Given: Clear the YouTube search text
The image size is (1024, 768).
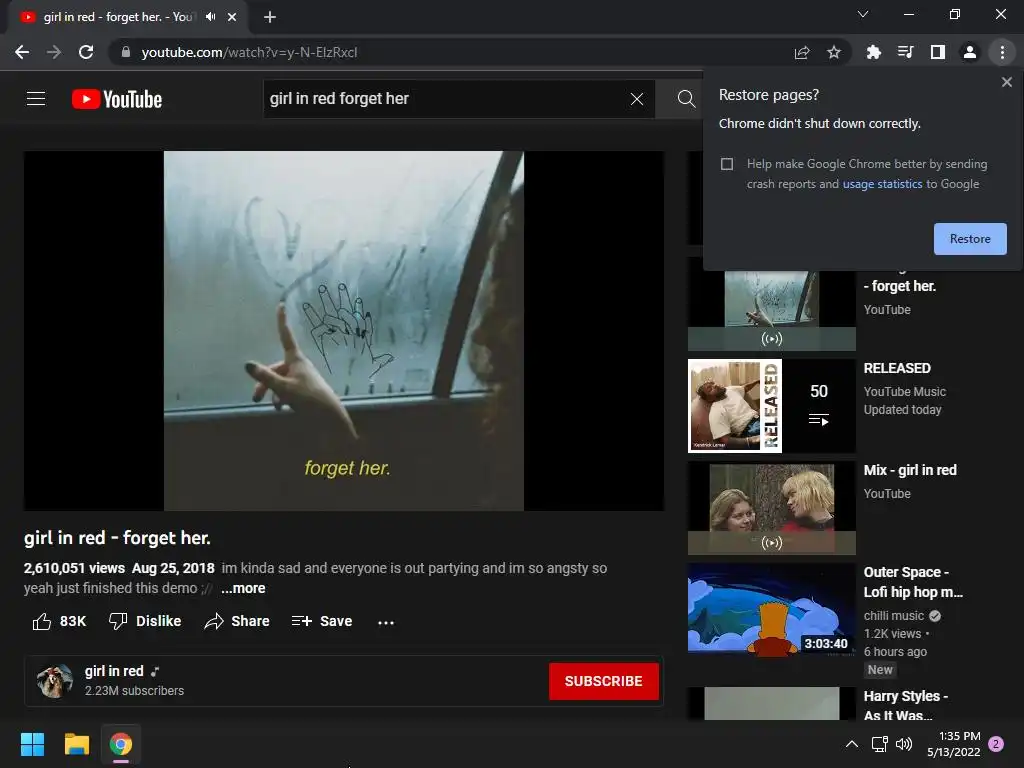Looking at the screenshot, I should pos(637,99).
